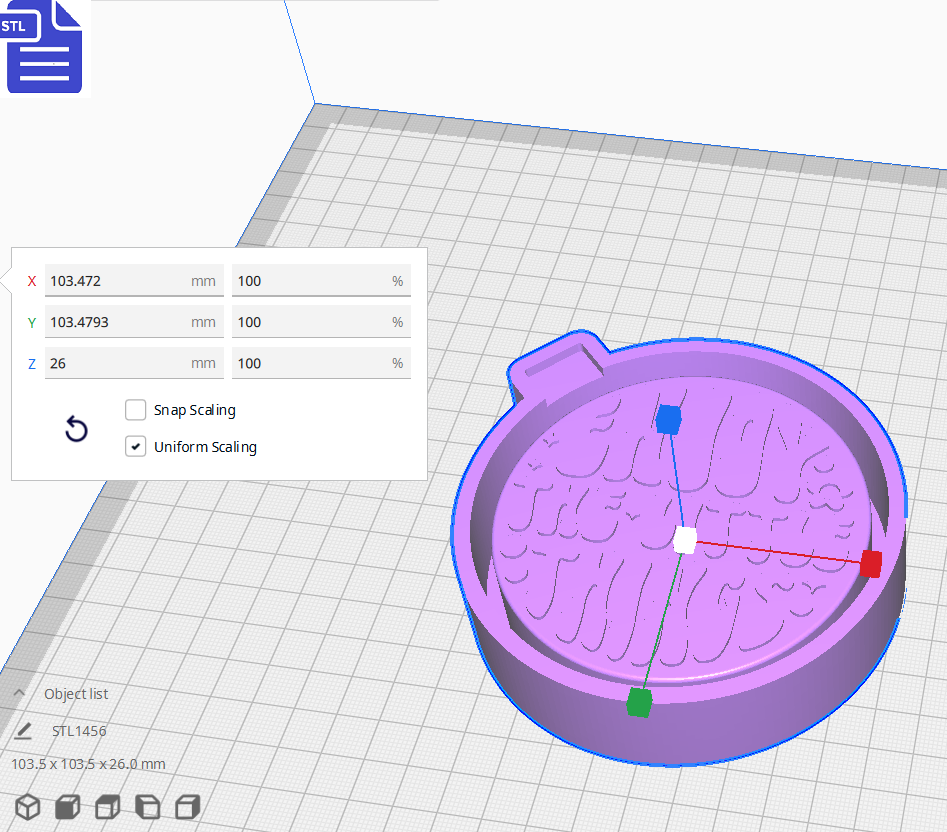Click the reset scaling circular arrow
This screenshot has height=832, width=947.
point(76,428)
